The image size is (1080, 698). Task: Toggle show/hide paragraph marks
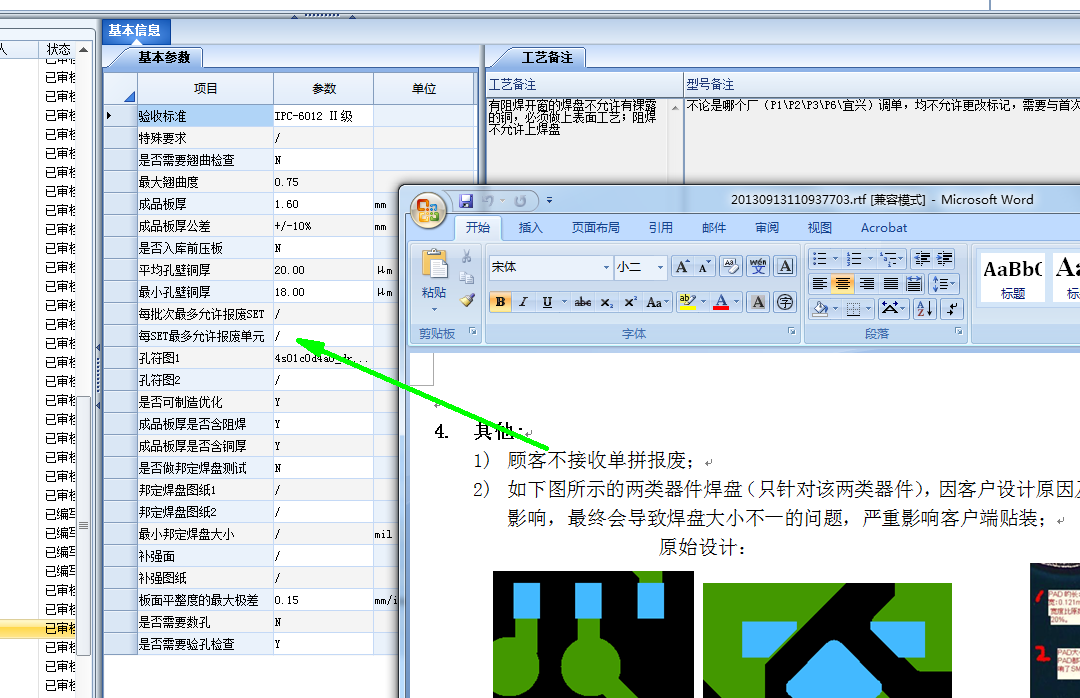tap(951, 309)
